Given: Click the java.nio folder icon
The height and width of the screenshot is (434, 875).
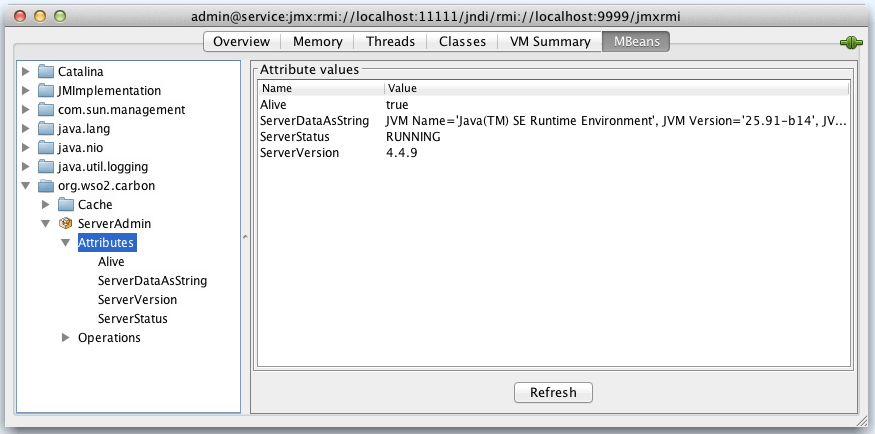Looking at the screenshot, I should click(x=46, y=148).
